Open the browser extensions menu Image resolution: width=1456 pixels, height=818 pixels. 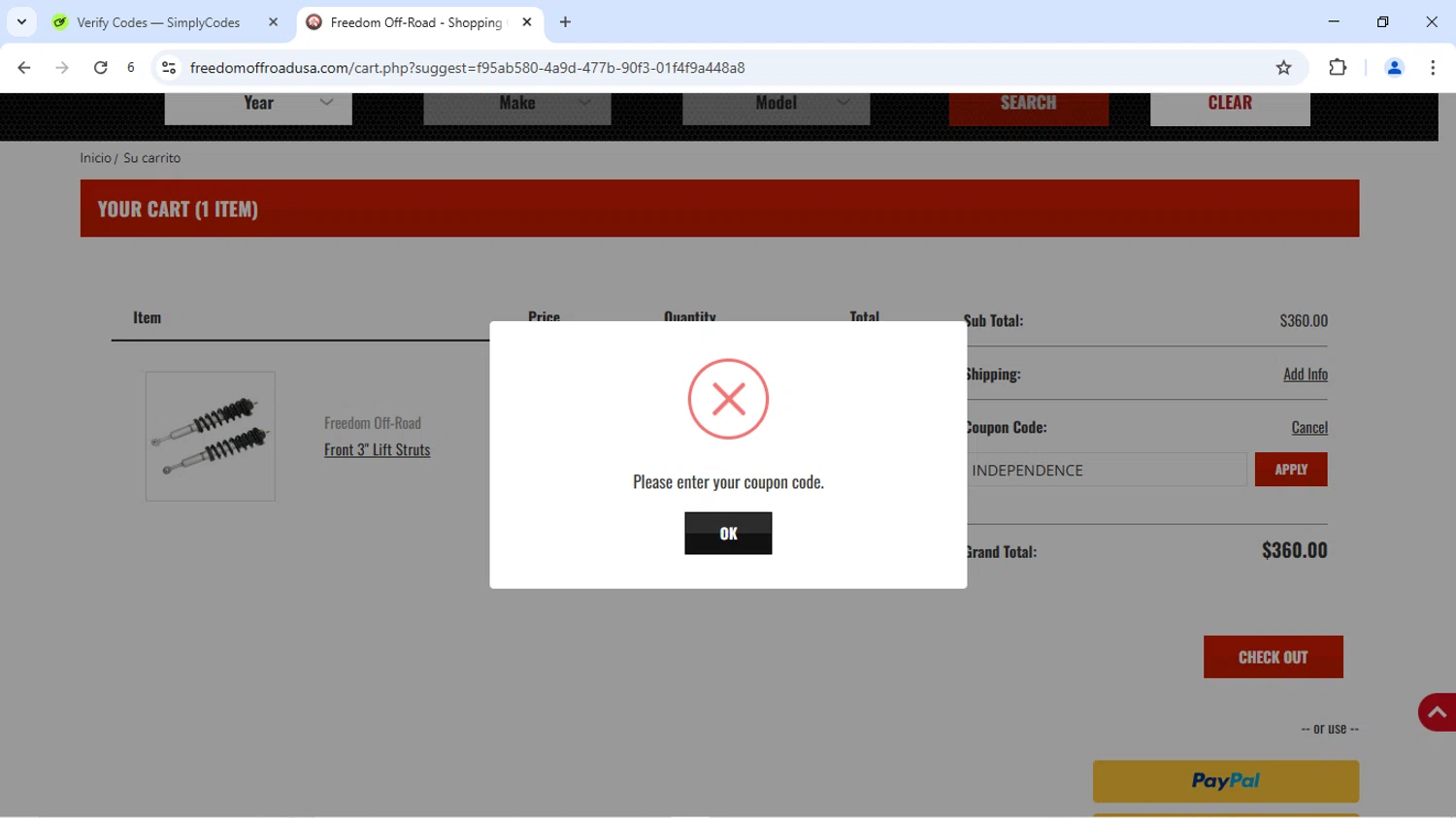[x=1338, y=68]
